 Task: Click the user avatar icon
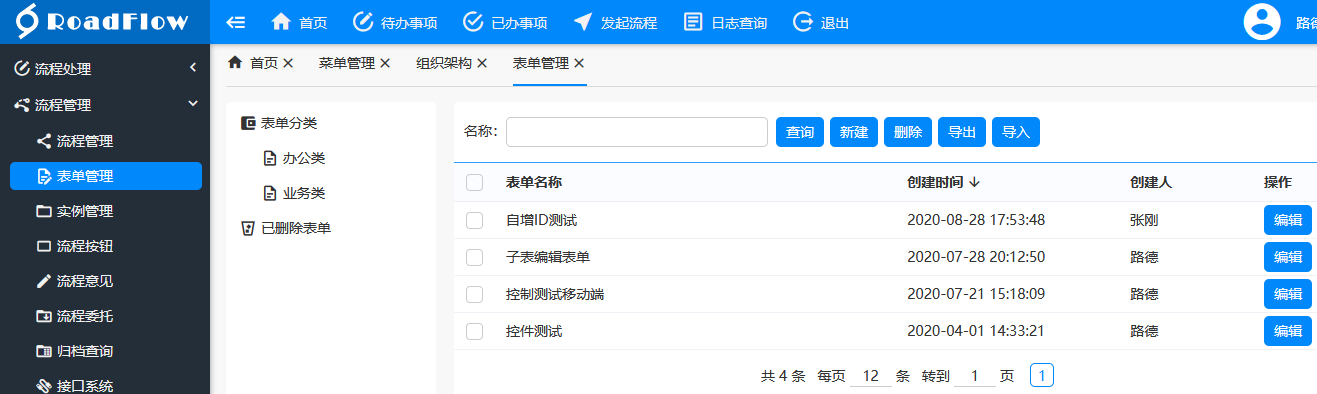tap(1262, 22)
